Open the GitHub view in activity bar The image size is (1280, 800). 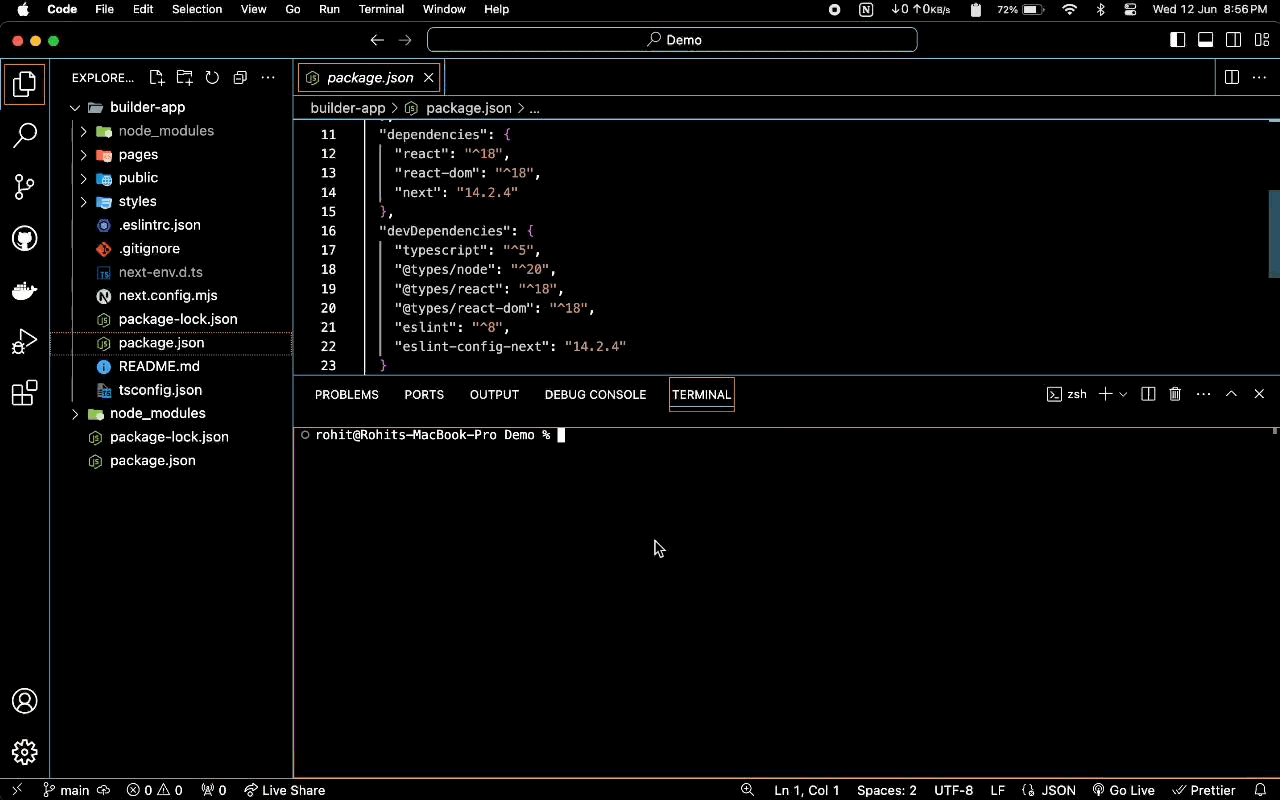click(x=25, y=238)
